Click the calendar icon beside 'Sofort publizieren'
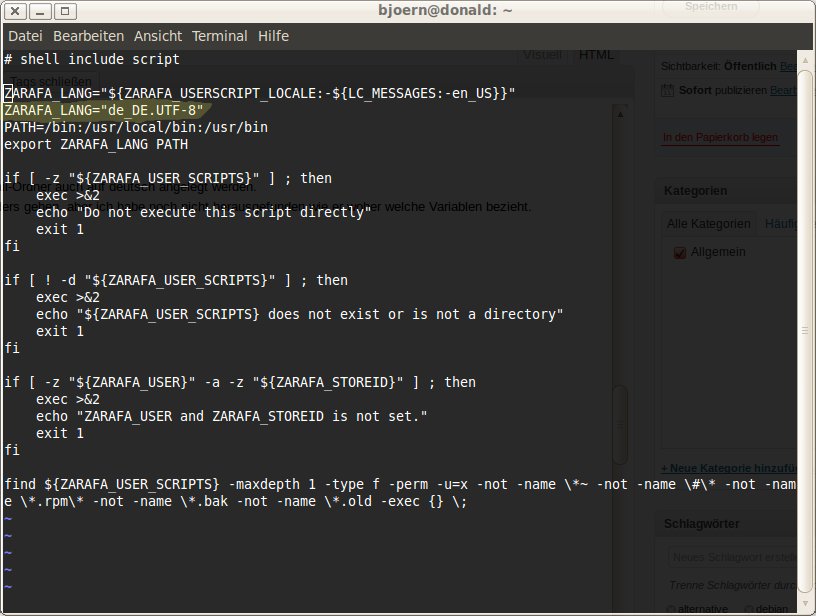Viewport: 816px width, 616px height. pos(667,91)
